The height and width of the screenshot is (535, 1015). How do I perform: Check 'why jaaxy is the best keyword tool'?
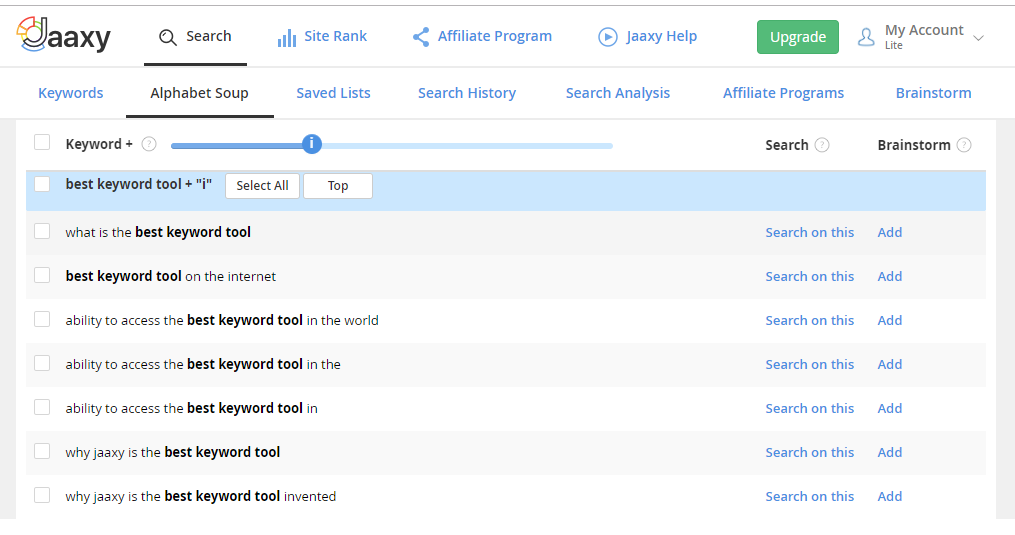click(42, 451)
